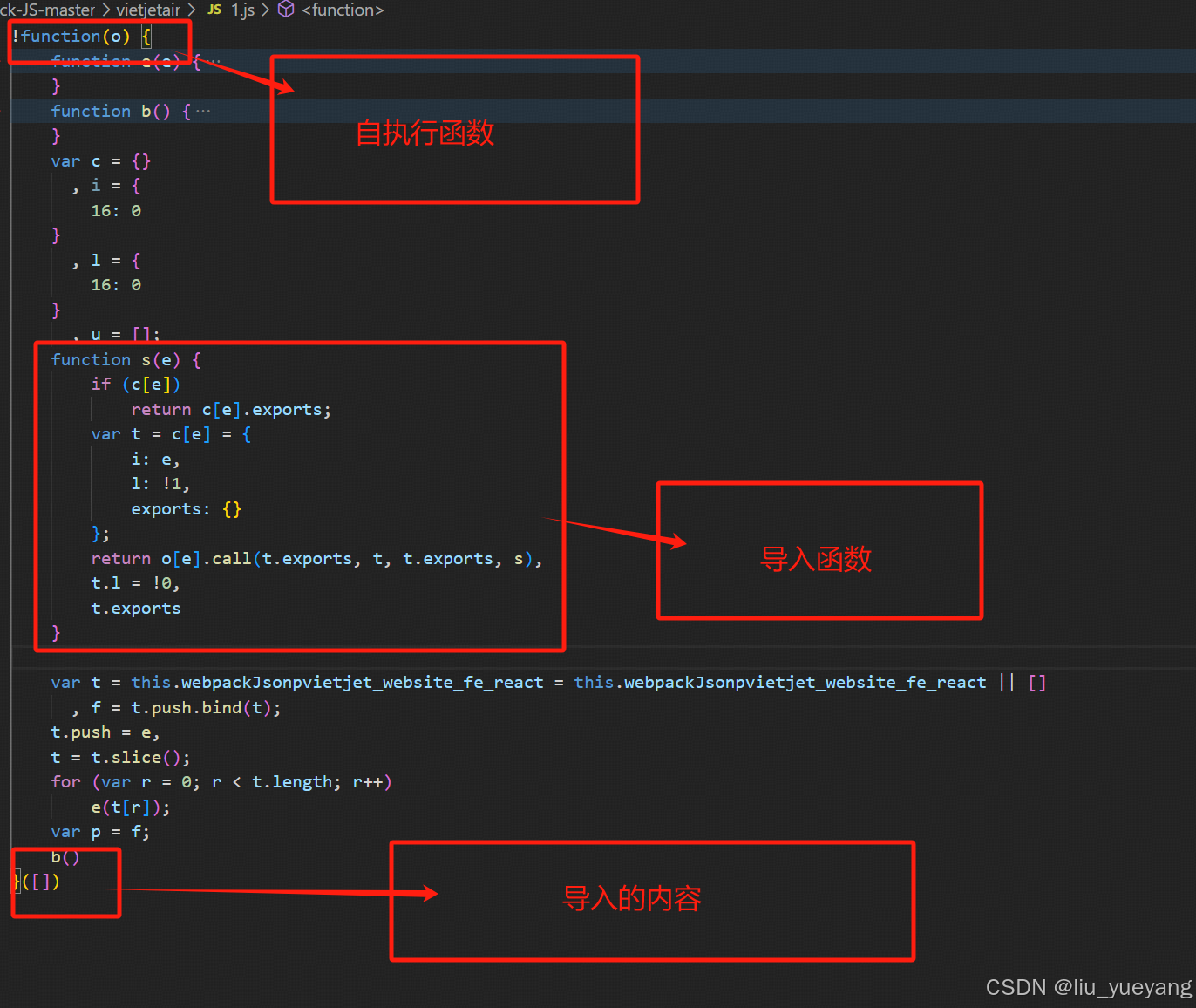This screenshot has height=1008, width=1196.
Task: Click the vietjetair breadcrumb folder
Action: [148, 10]
